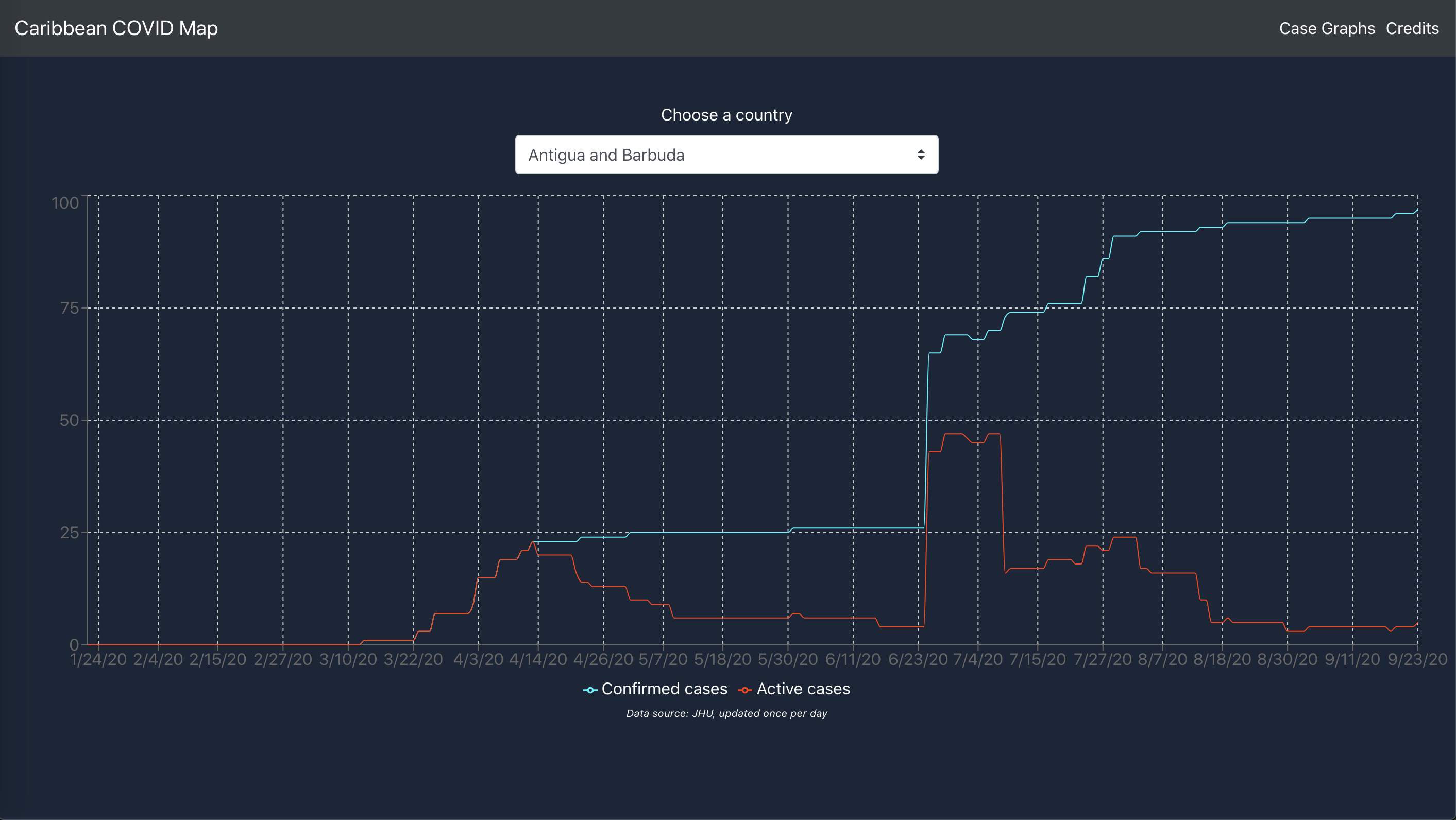The width and height of the screenshot is (1456, 820).
Task: Click the confirmed cases line endpoint at 9/23/20
Action: coord(1417,210)
